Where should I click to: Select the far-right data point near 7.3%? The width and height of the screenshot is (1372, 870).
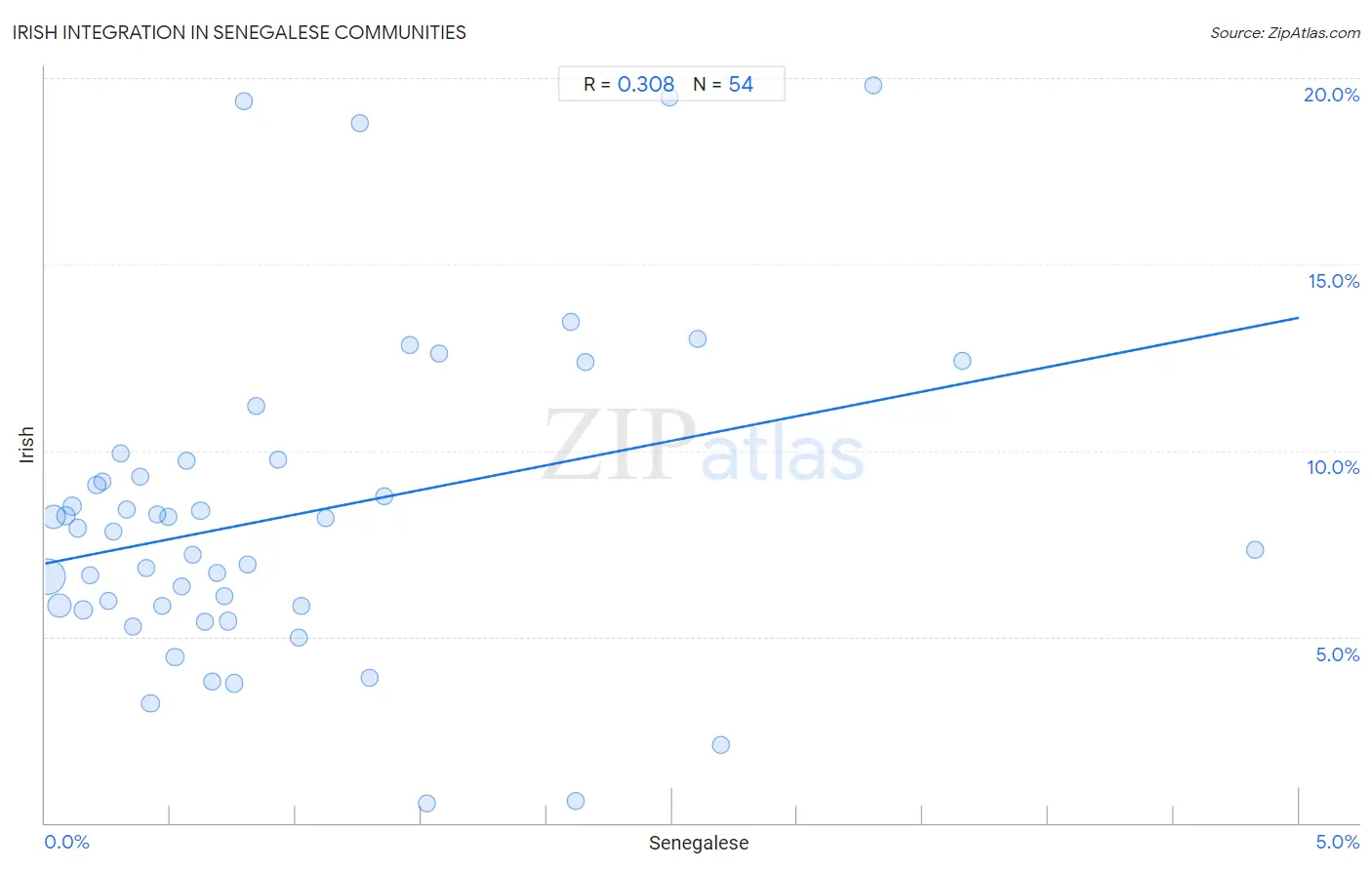(x=1255, y=550)
